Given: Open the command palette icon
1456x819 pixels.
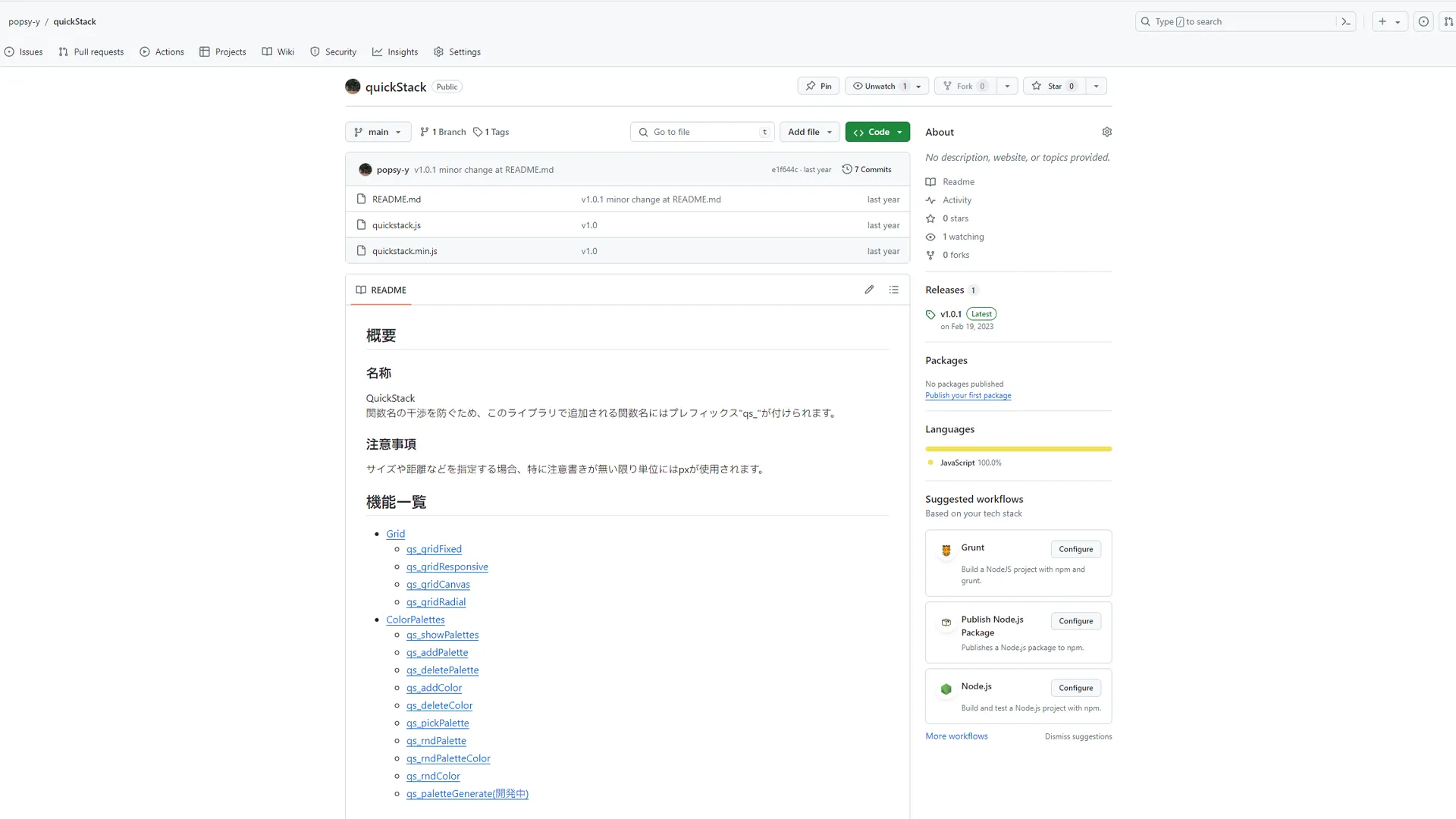Looking at the screenshot, I should pyautogui.click(x=1345, y=22).
